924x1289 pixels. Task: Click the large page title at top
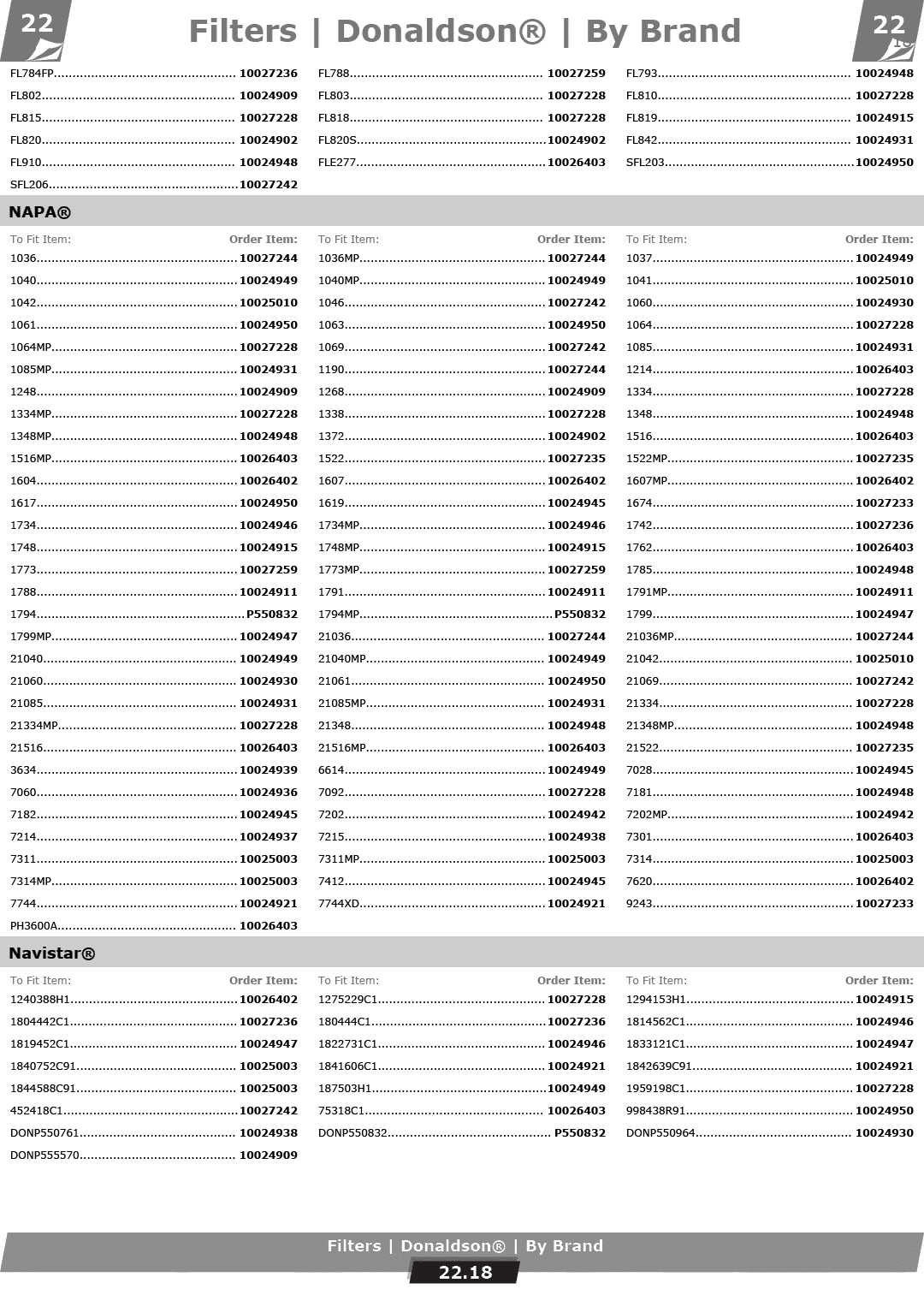pyautogui.click(x=465, y=32)
